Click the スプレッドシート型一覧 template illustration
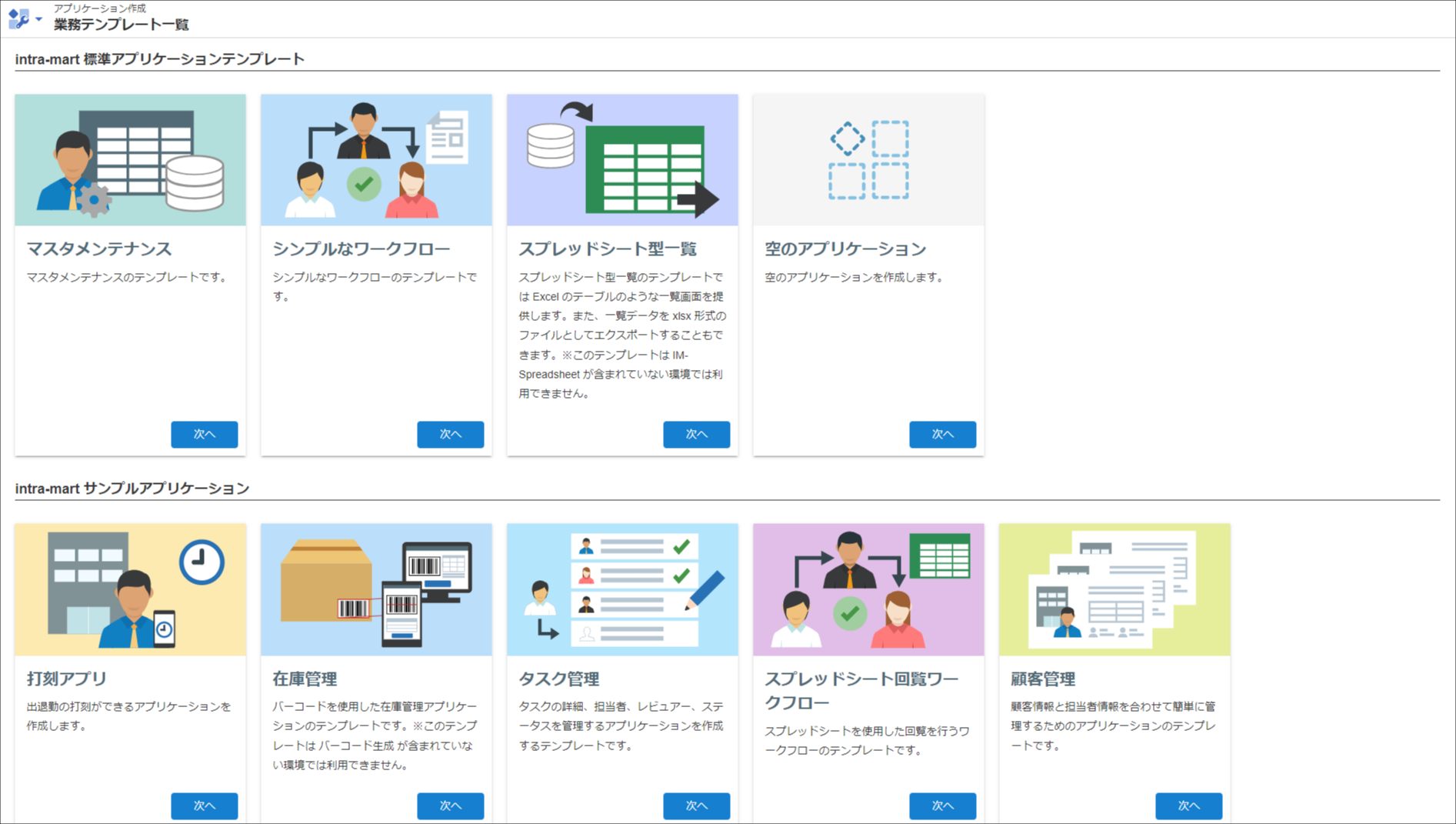 (623, 160)
